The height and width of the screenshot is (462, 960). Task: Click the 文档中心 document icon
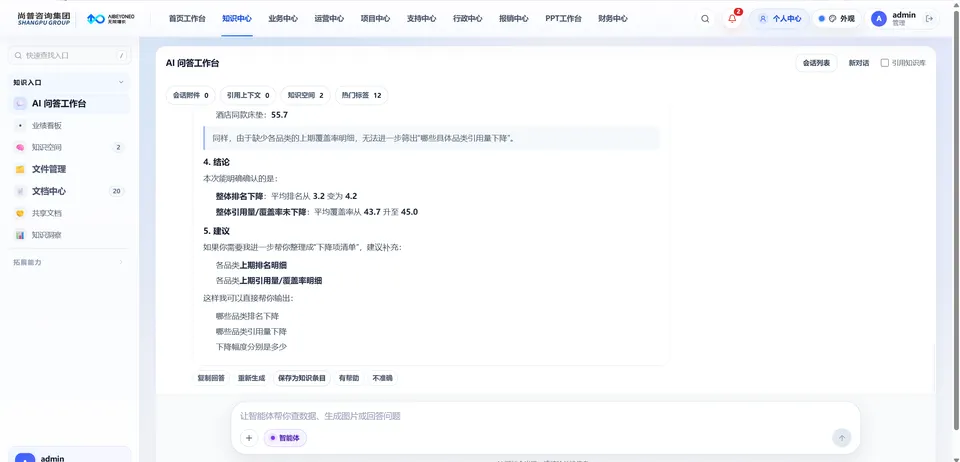coord(20,192)
